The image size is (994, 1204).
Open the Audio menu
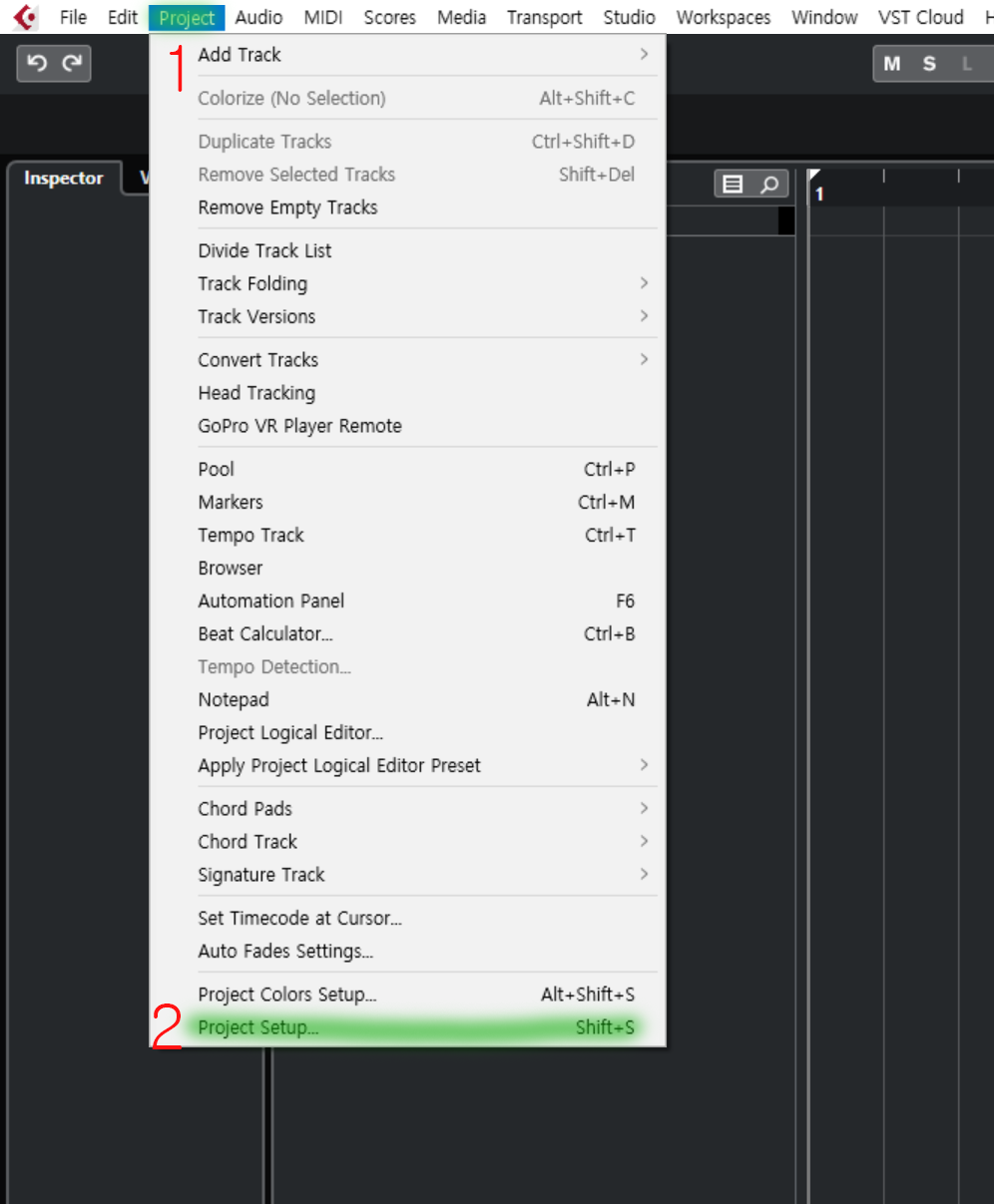(258, 17)
